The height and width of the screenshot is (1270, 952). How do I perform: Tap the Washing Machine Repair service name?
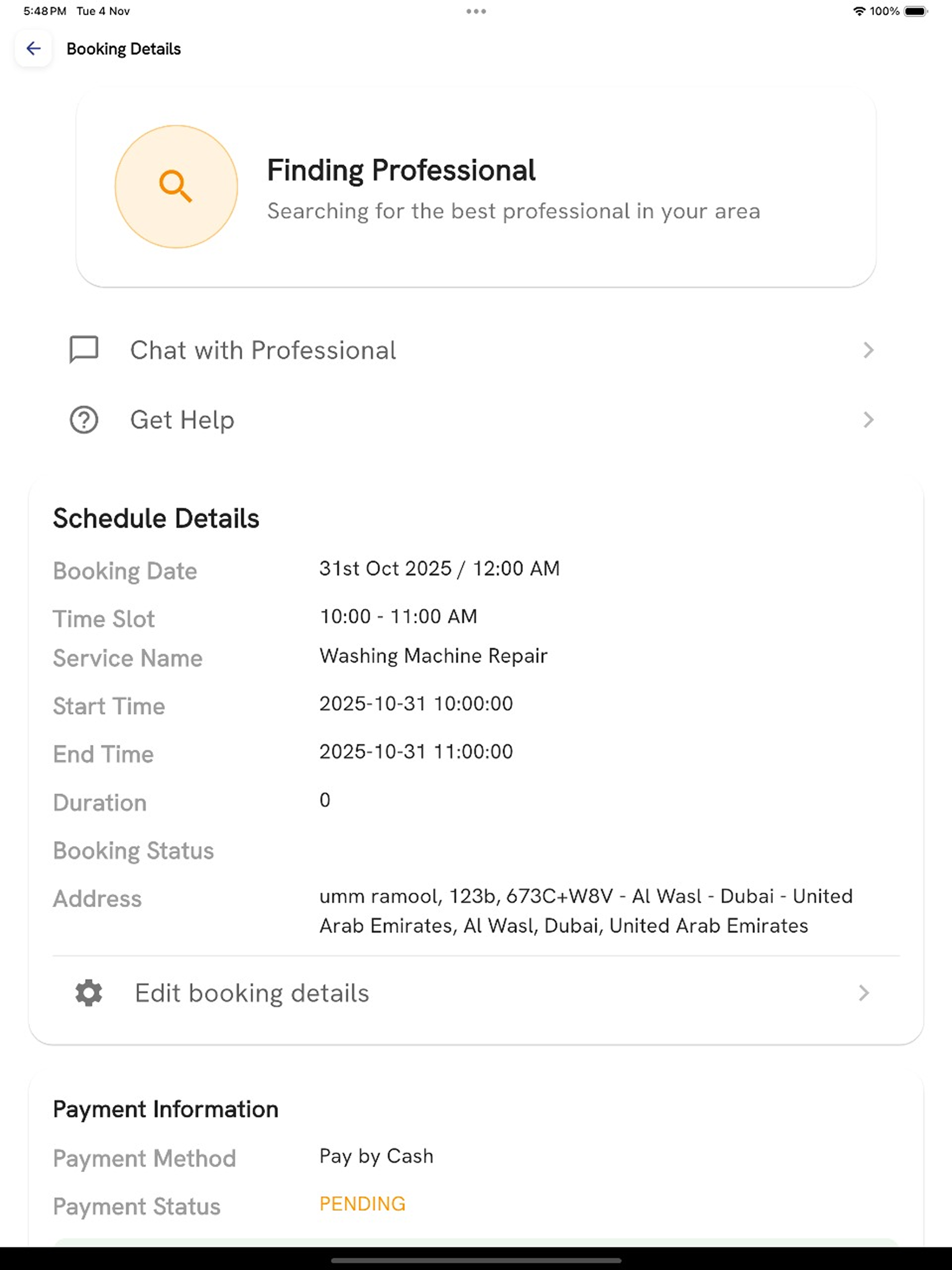point(433,656)
